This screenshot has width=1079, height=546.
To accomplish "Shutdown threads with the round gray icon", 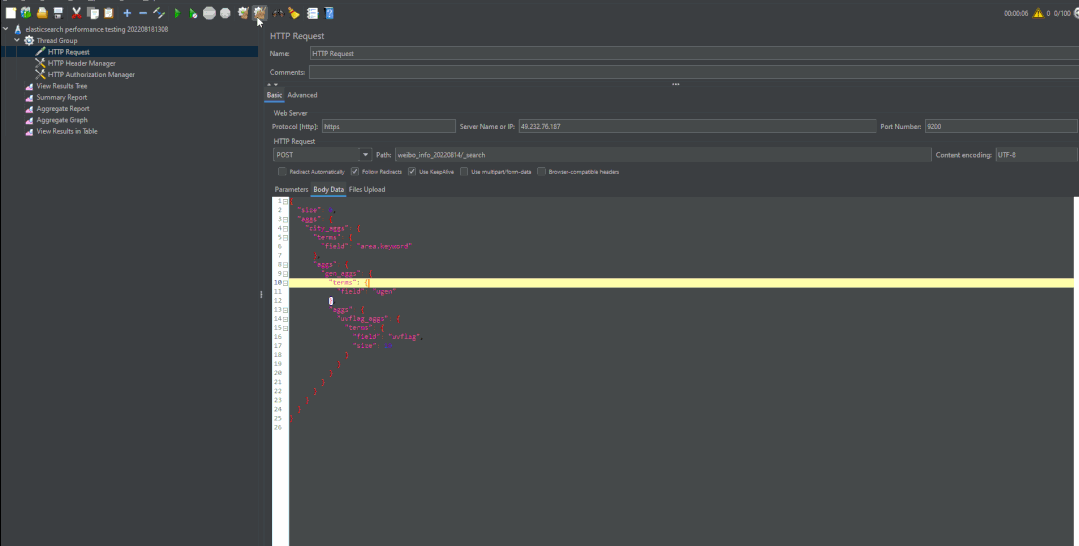I will (x=225, y=13).
